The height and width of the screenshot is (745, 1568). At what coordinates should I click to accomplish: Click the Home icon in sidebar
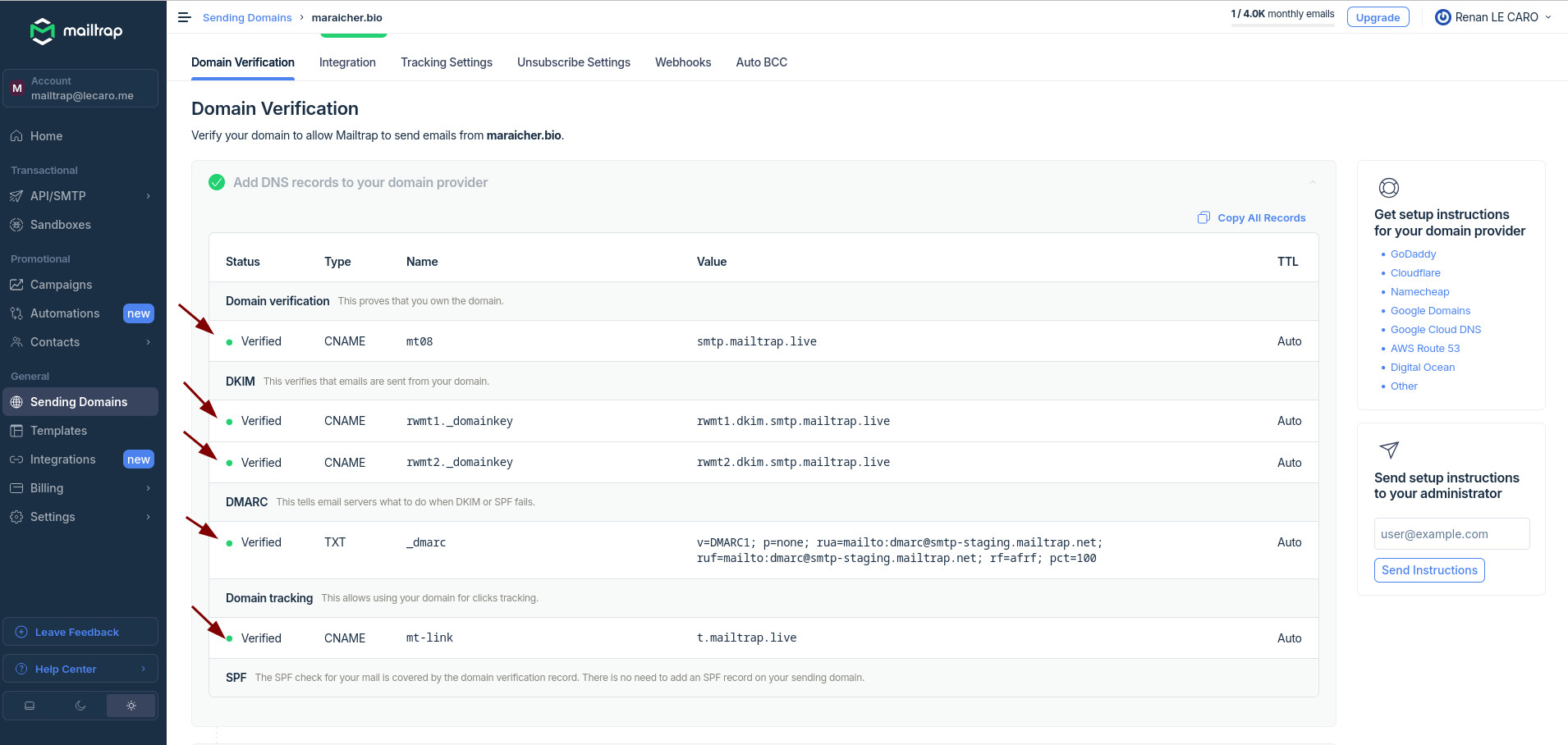click(16, 136)
